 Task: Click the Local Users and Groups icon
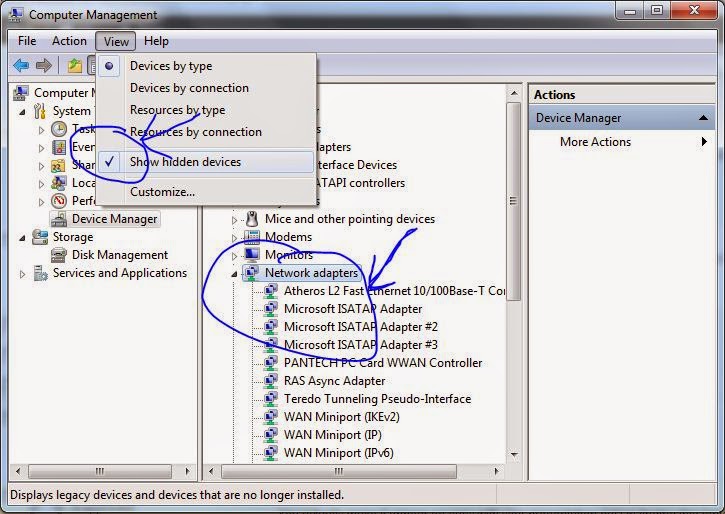click(x=59, y=183)
